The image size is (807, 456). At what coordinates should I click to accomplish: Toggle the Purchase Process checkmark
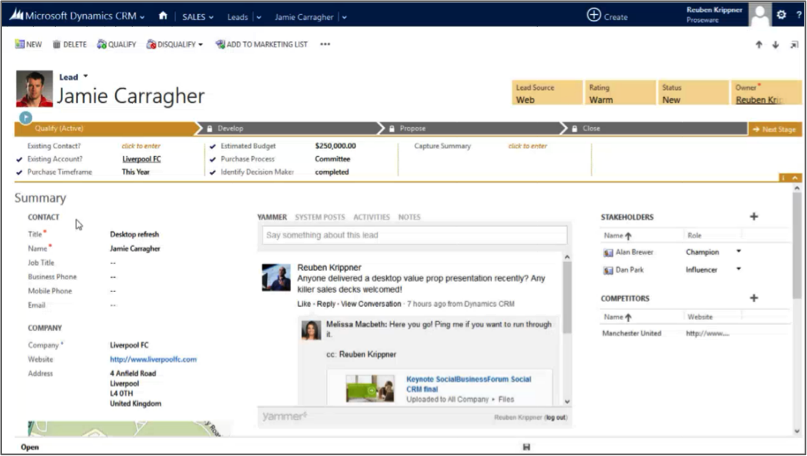click(x=213, y=160)
